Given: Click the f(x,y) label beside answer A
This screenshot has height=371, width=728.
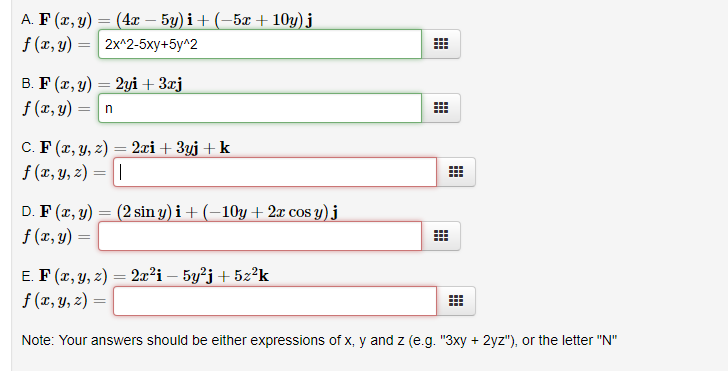Looking at the screenshot, I should click(x=56, y=45).
